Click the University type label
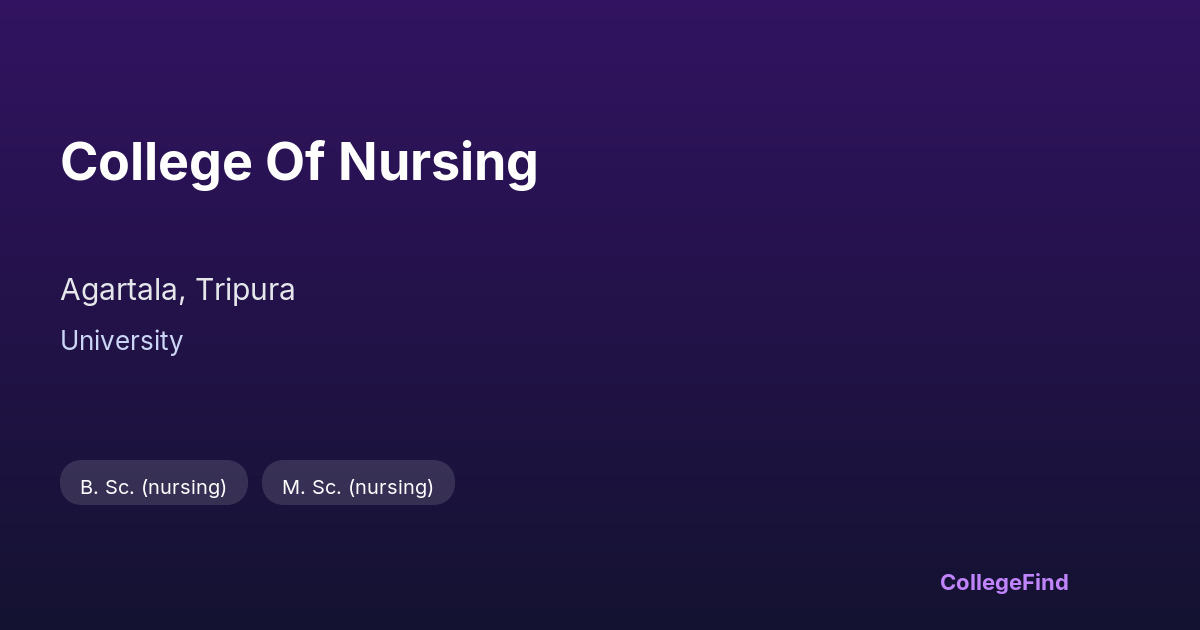The height and width of the screenshot is (630, 1200). 121,341
